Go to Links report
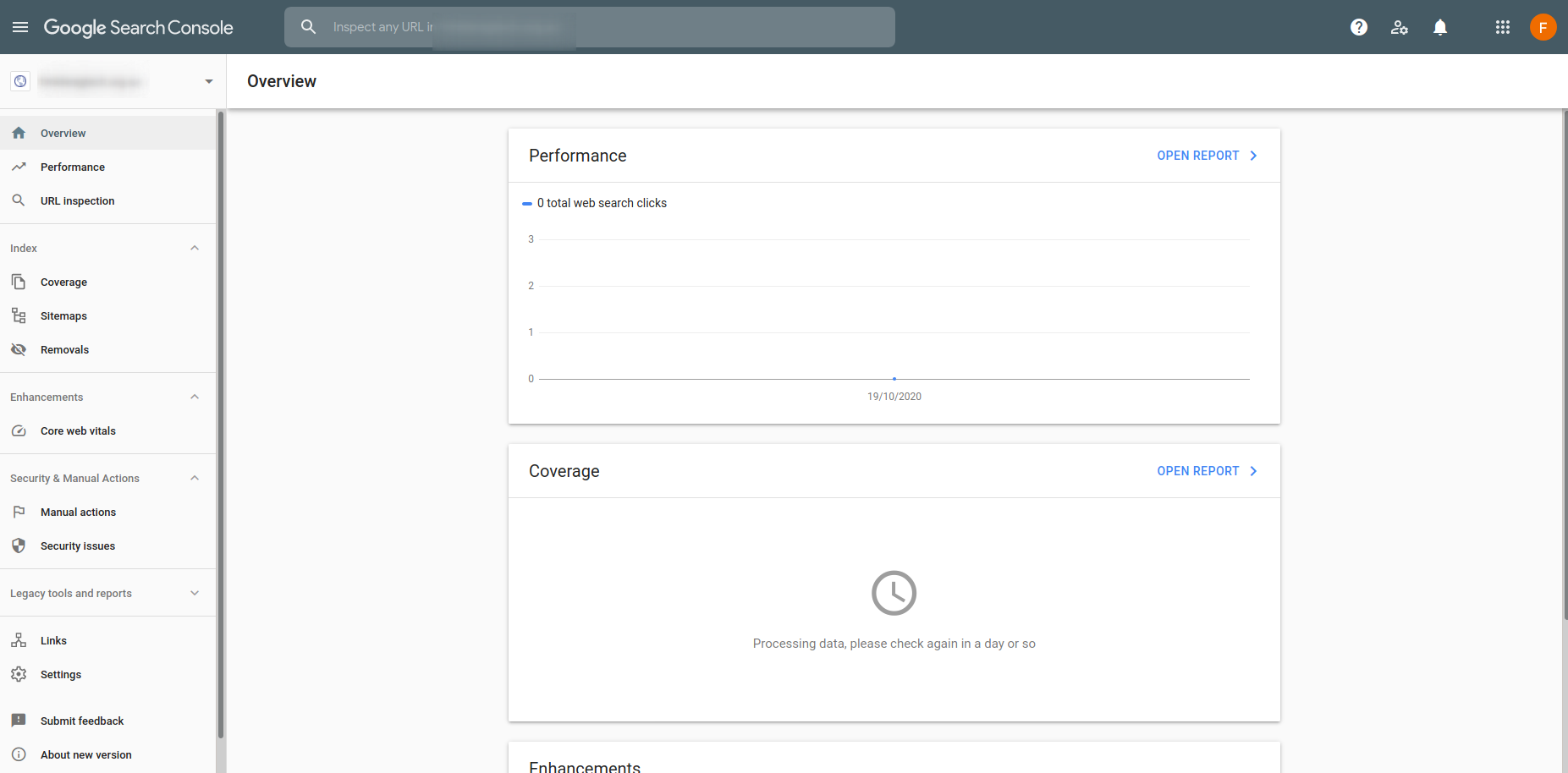 108,640
